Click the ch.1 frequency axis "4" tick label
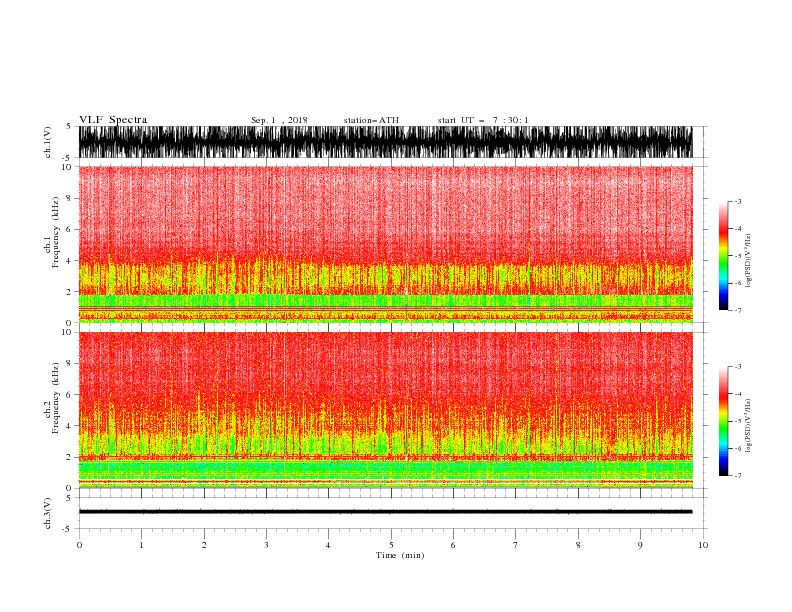This screenshot has height=612, width=792. 70,261
